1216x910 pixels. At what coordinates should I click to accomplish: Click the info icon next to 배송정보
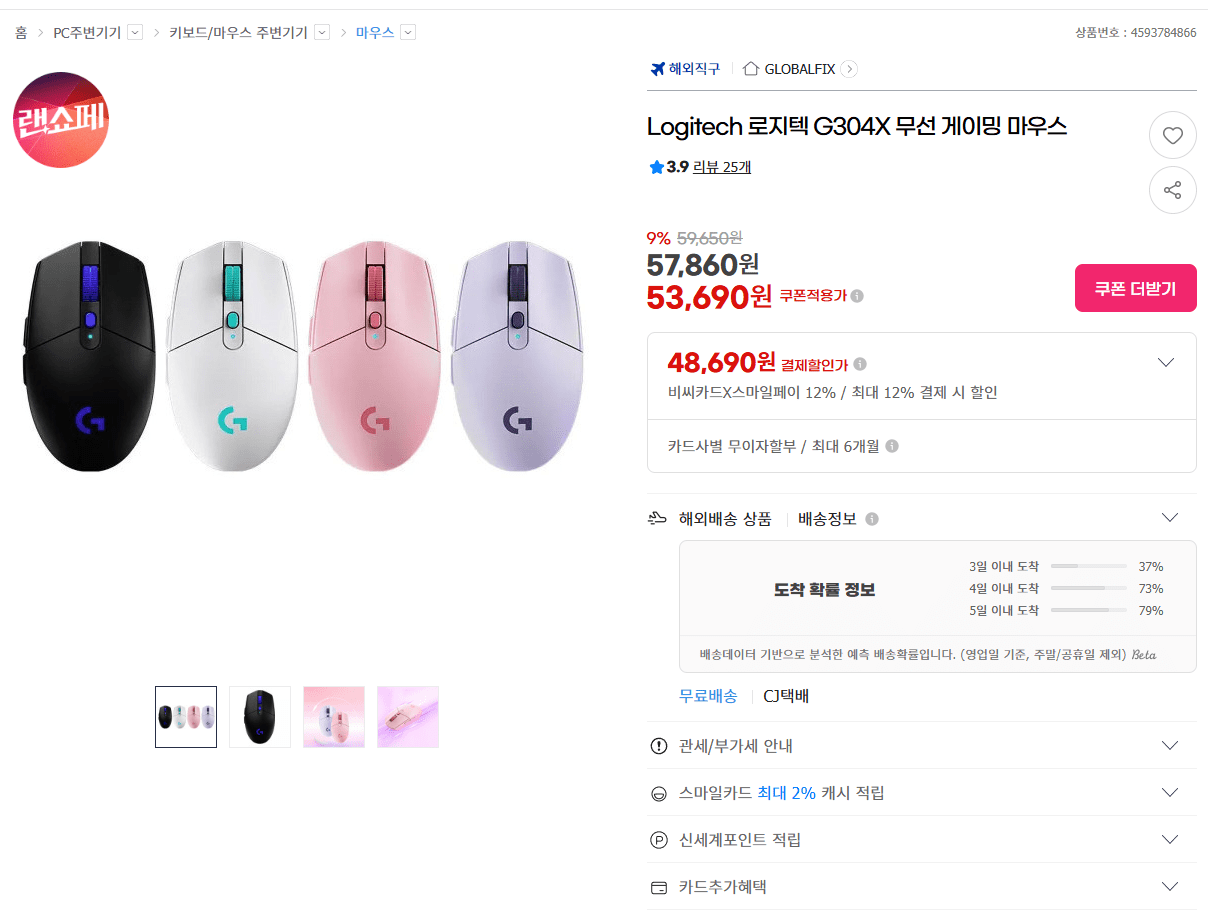coord(871,519)
